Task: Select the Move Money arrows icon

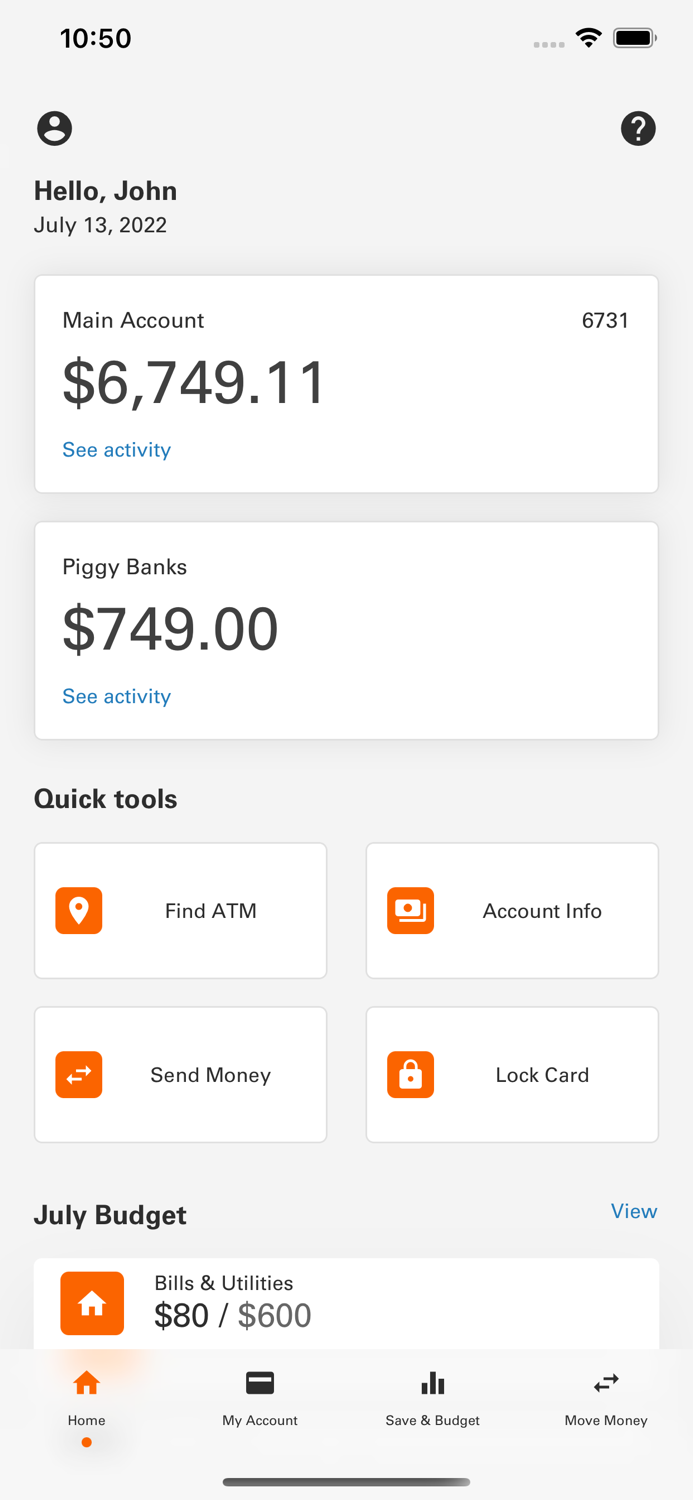Action: 605,1382
